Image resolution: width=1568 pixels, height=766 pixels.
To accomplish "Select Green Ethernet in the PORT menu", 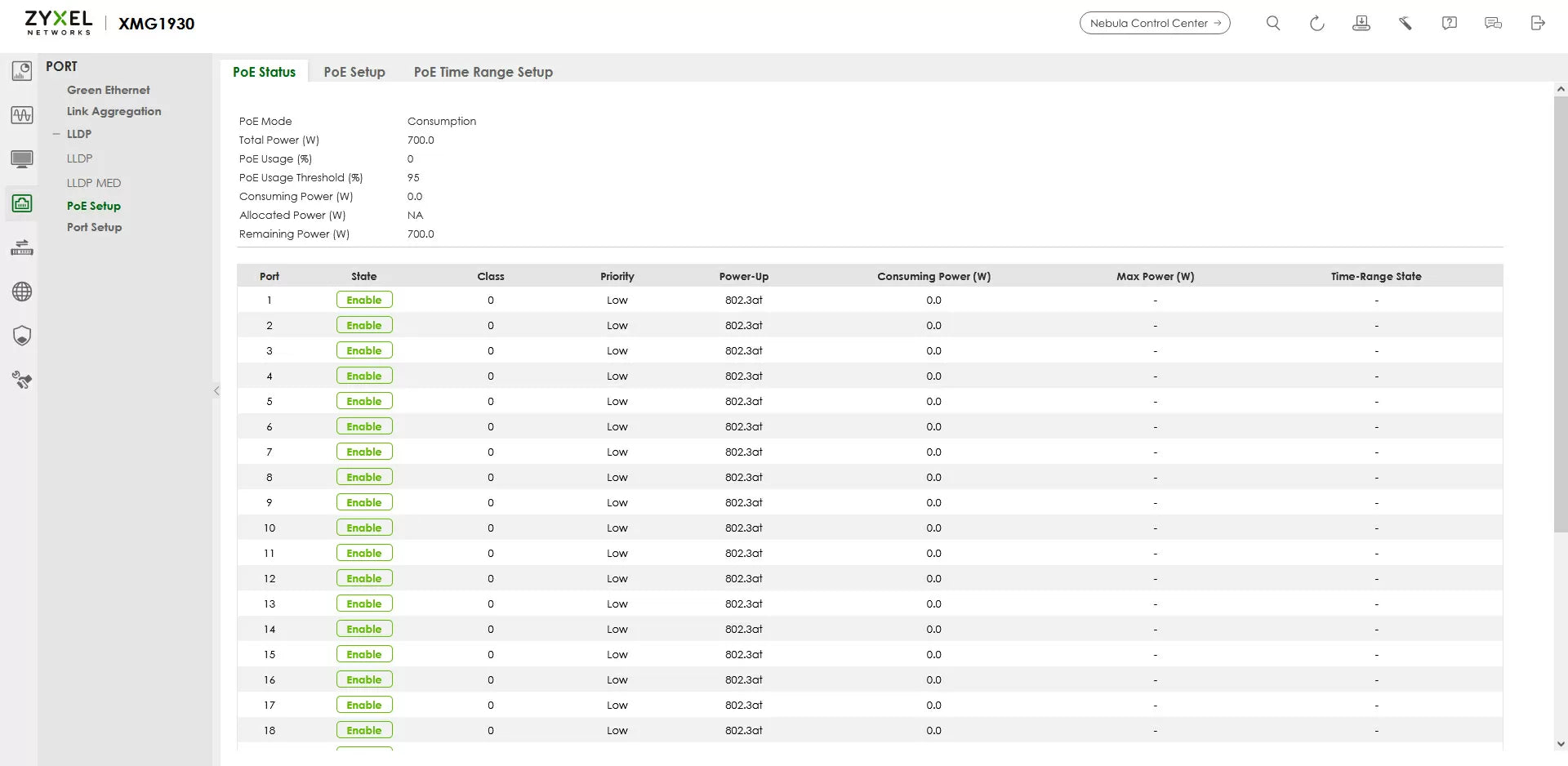I will point(108,90).
